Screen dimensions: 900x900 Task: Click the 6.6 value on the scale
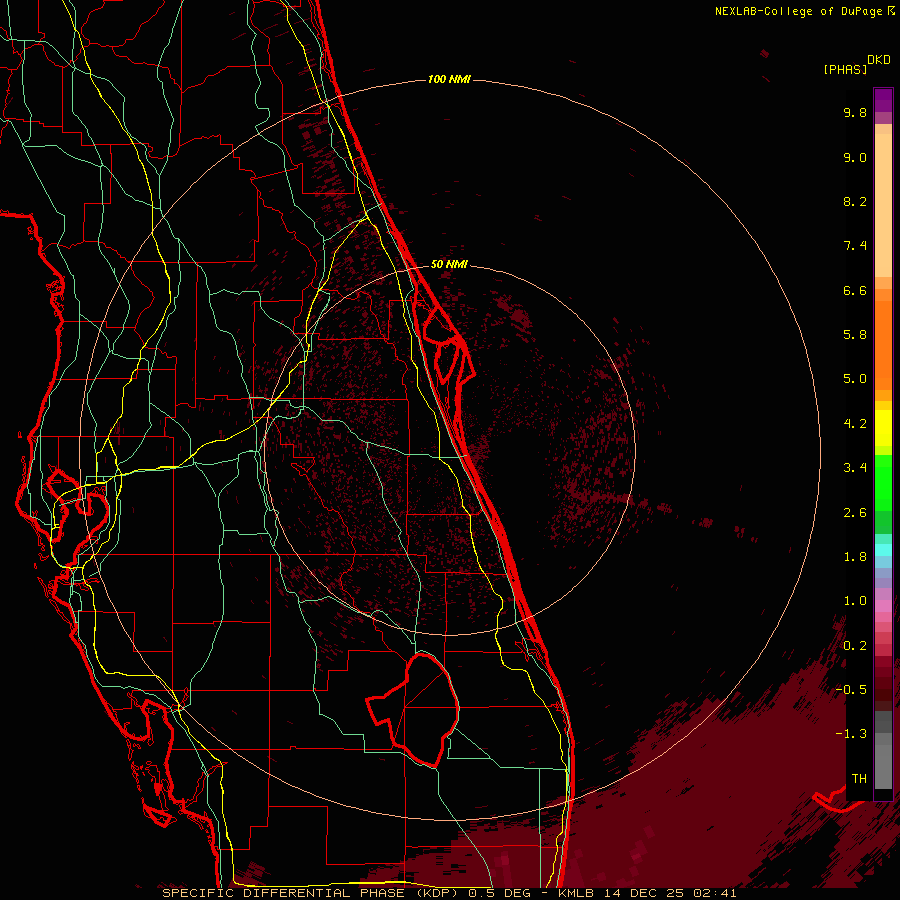(855, 291)
